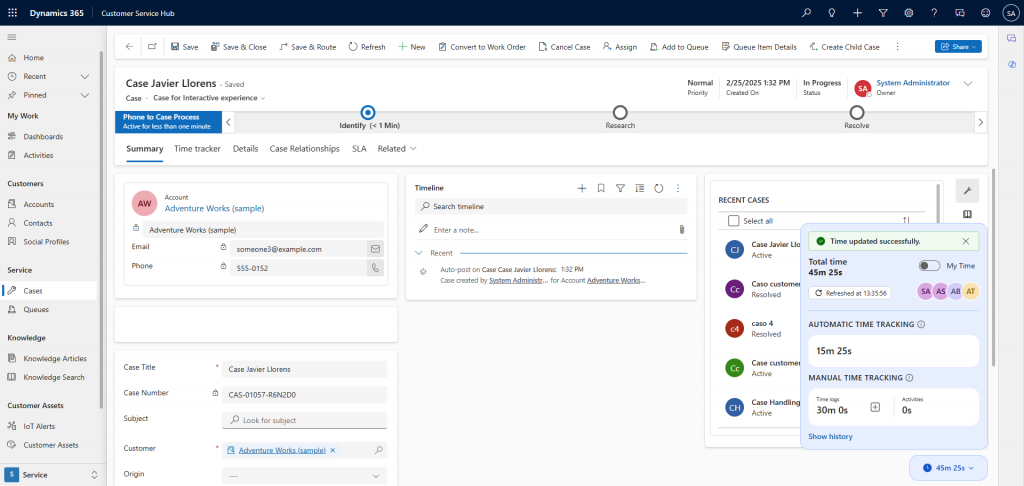Expand the 45m 25s timer dropdown button
This screenshot has width=1024, height=486.
coord(949,467)
